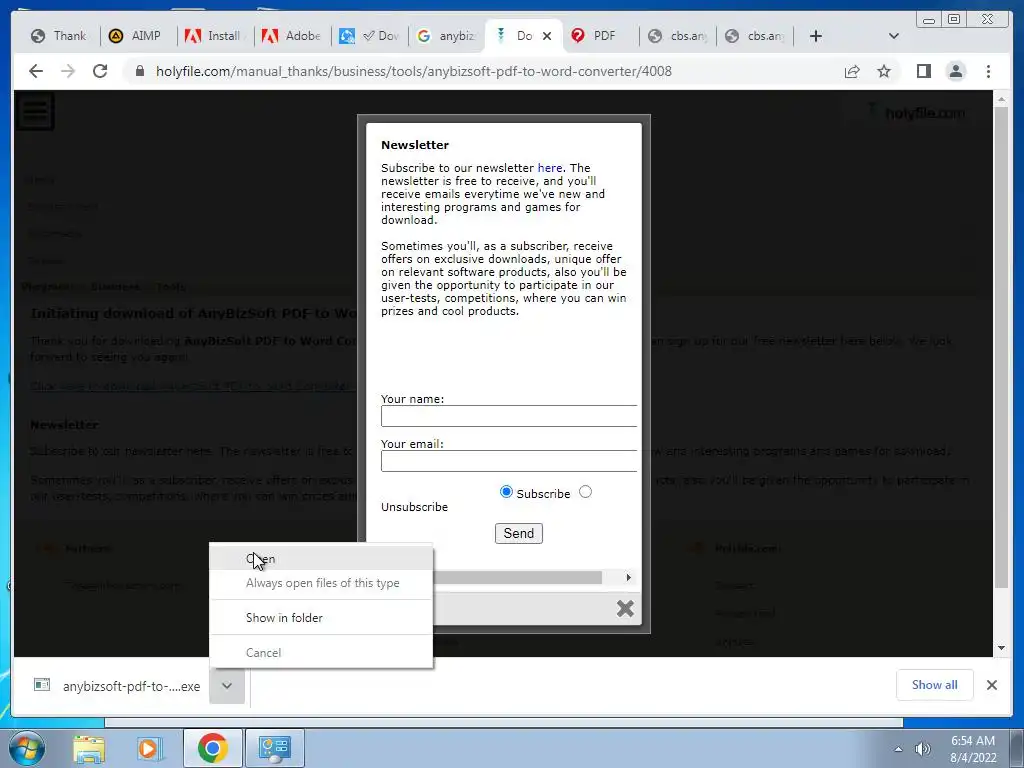Click the page vertical scrollbar thumb
This screenshot has height=768, width=1024.
pyautogui.click(x=1001, y=347)
